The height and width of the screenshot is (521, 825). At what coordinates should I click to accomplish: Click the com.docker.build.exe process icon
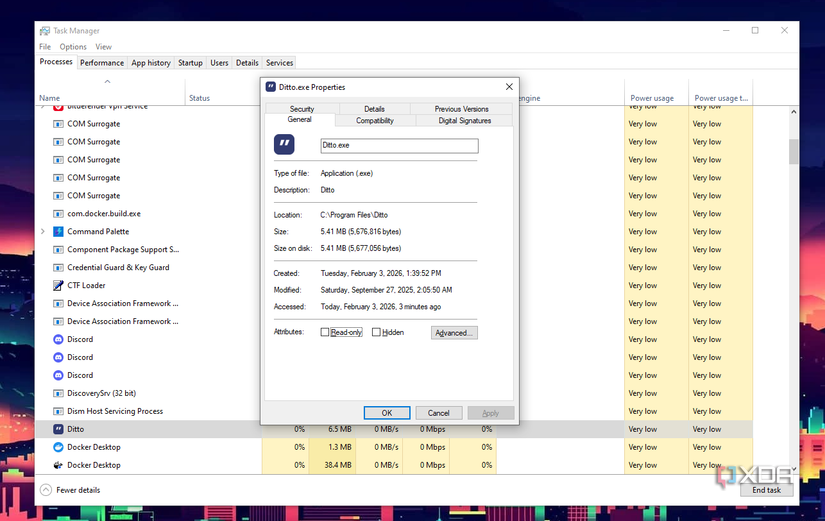point(58,214)
